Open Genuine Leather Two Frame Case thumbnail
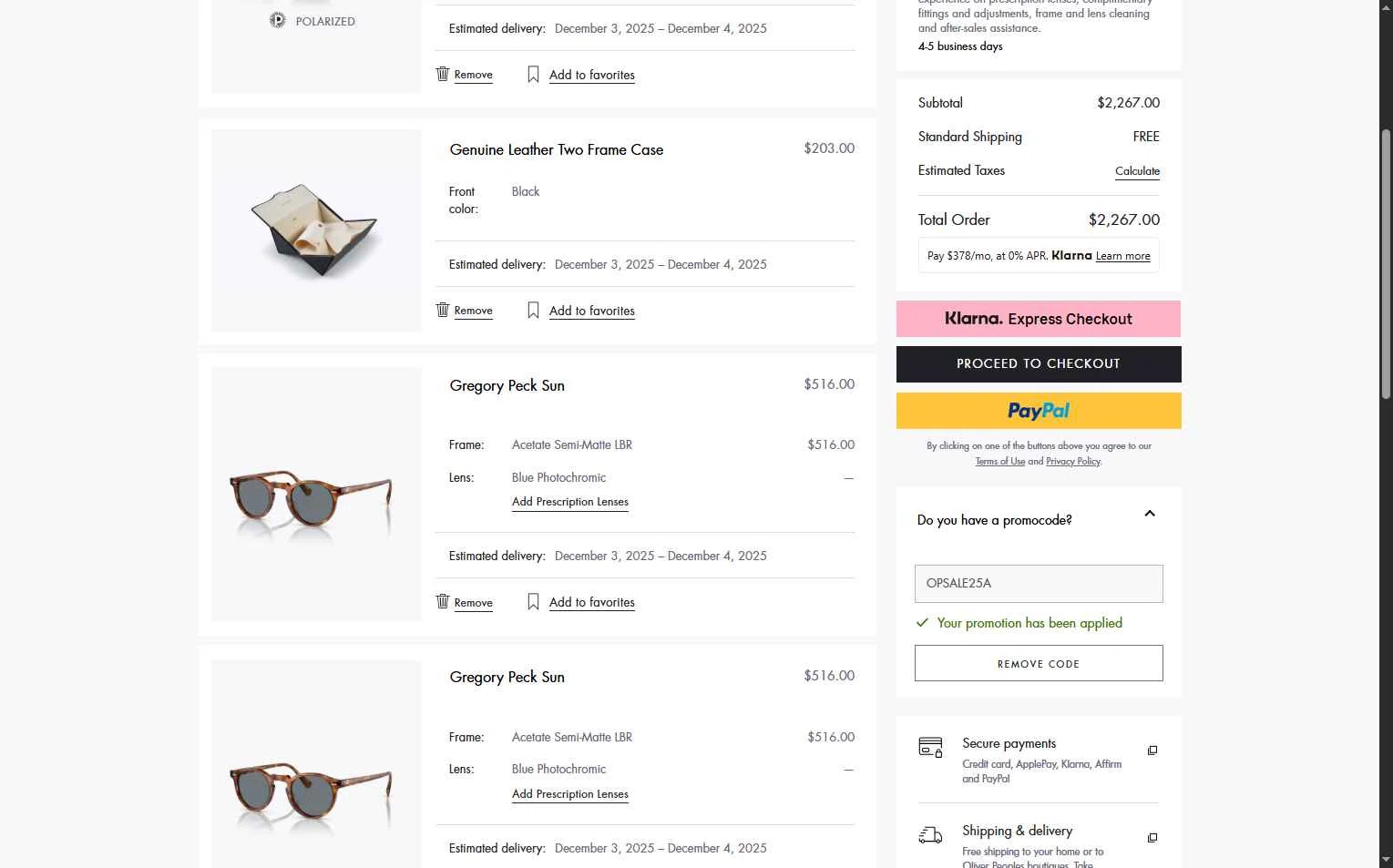 [316, 230]
